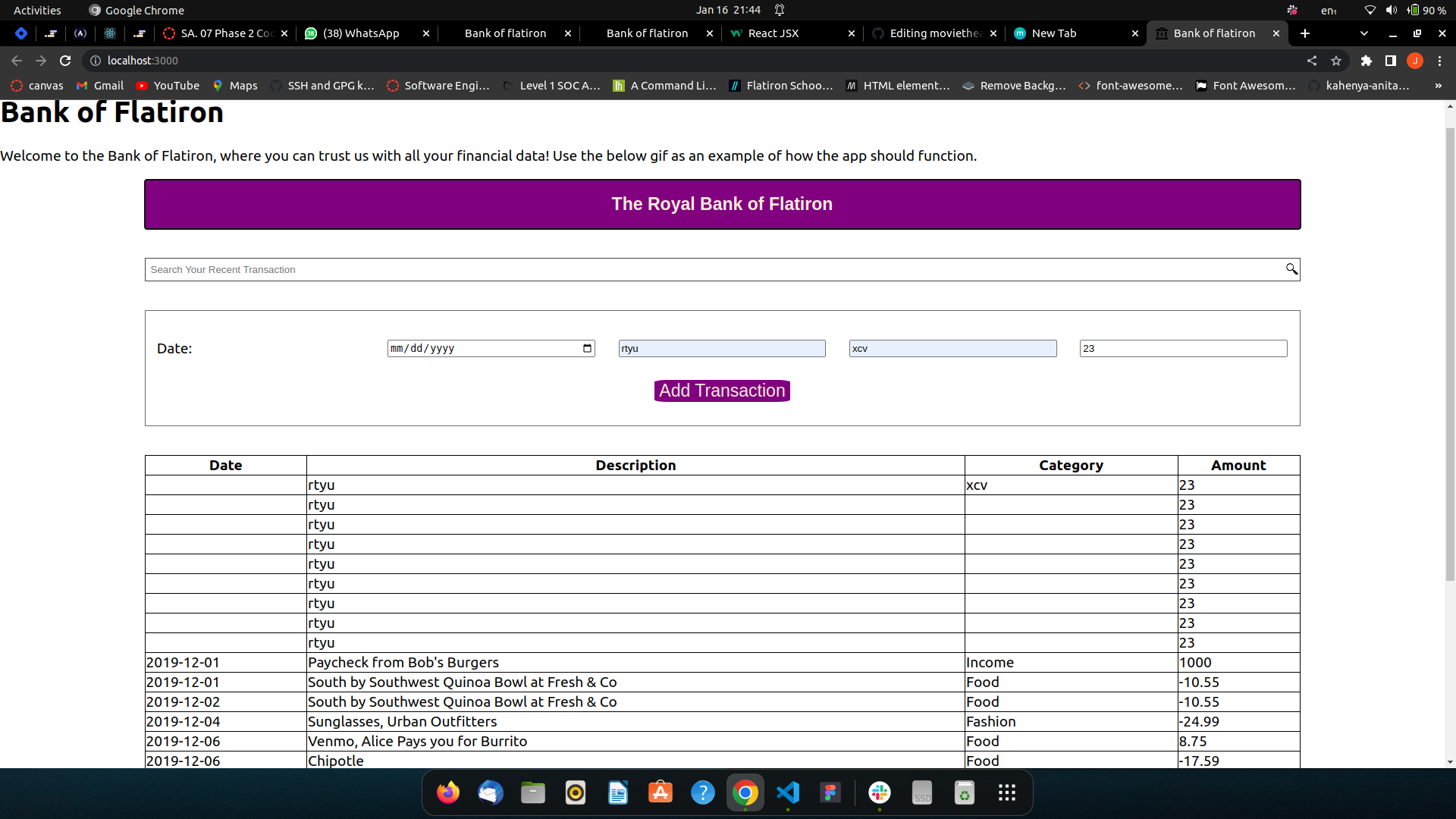The height and width of the screenshot is (819, 1456).
Task: Show hidden bookmarks with the double chevron
Action: pos(1438,86)
